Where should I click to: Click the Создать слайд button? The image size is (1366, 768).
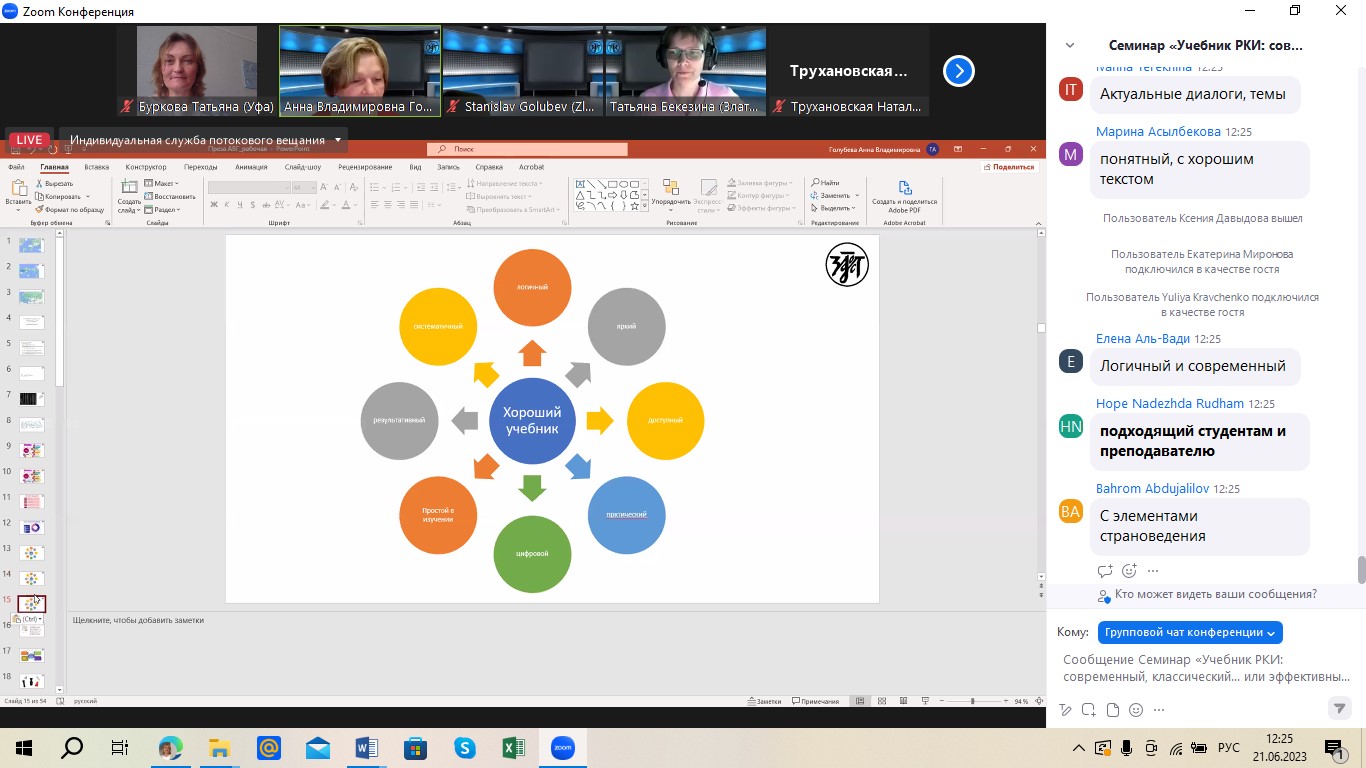click(x=129, y=195)
